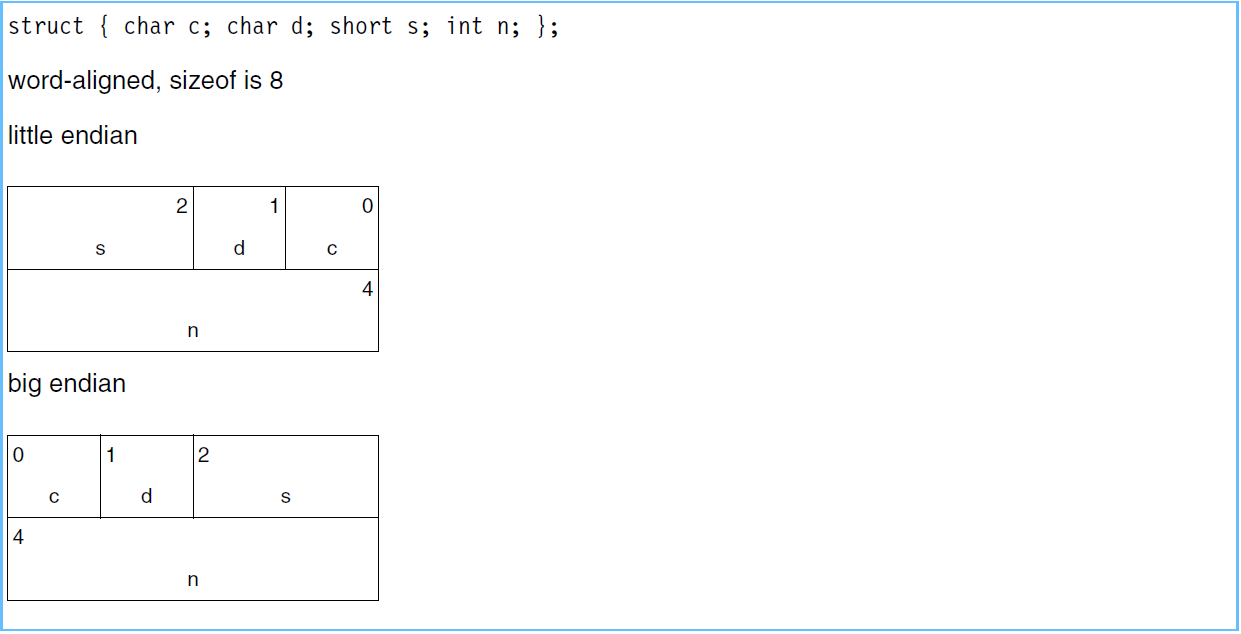Click field label n in big endian diagram

(193, 580)
